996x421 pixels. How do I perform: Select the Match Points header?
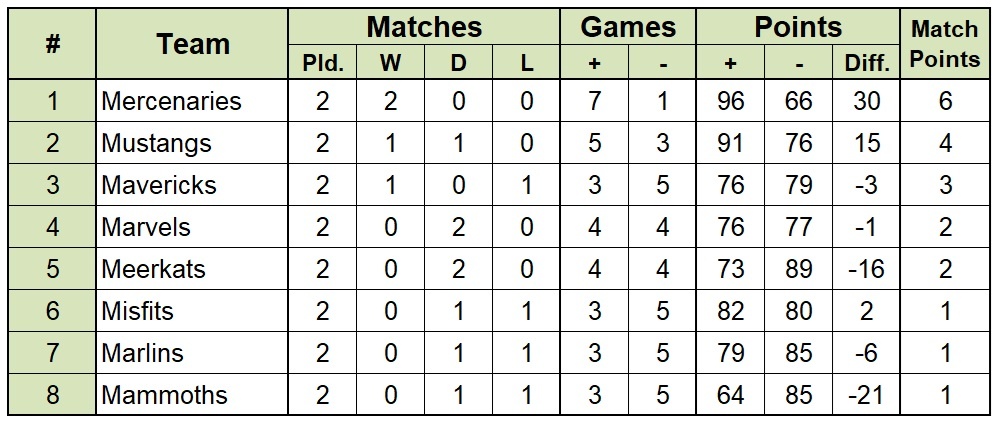click(x=945, y=44)
